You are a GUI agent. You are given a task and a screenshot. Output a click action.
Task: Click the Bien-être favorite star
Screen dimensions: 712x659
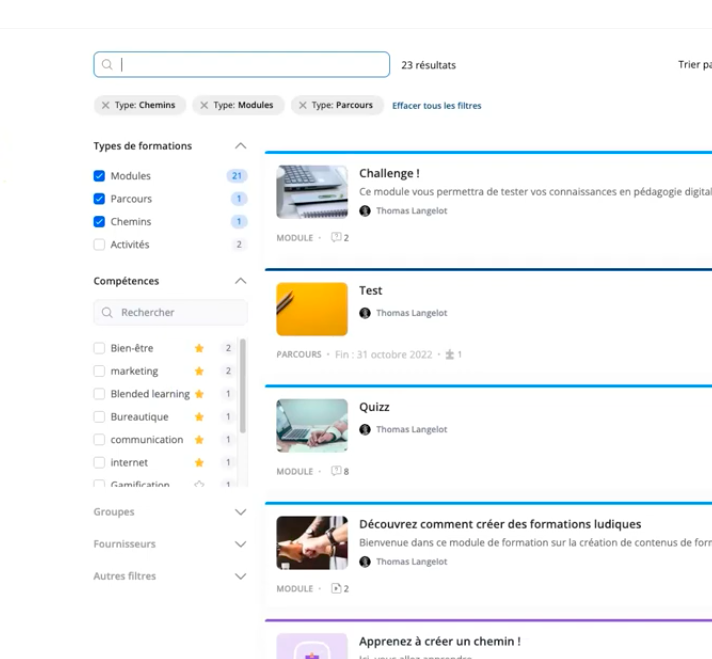tap(199, 348)
